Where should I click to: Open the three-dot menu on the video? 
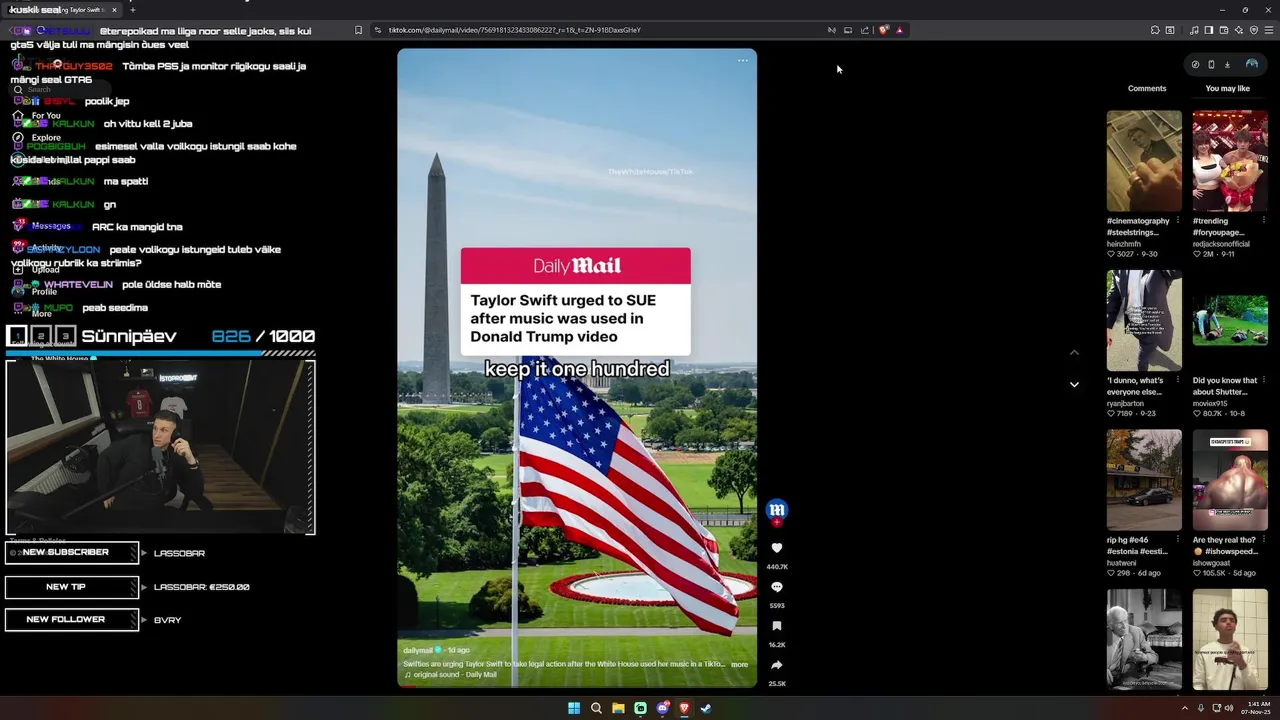[x=743, y=61]
